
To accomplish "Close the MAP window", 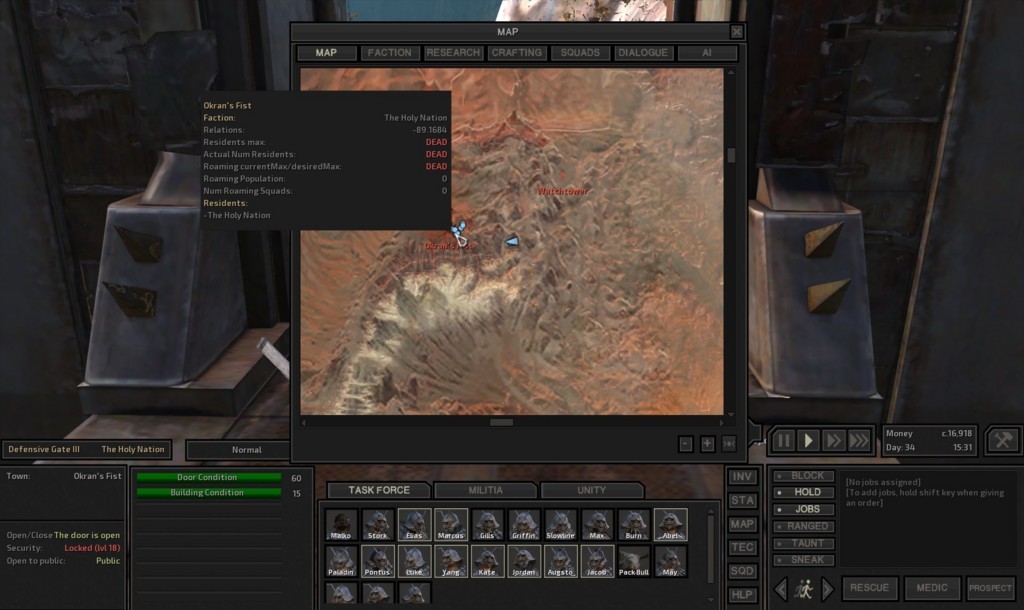I will (x=737, y=31).
